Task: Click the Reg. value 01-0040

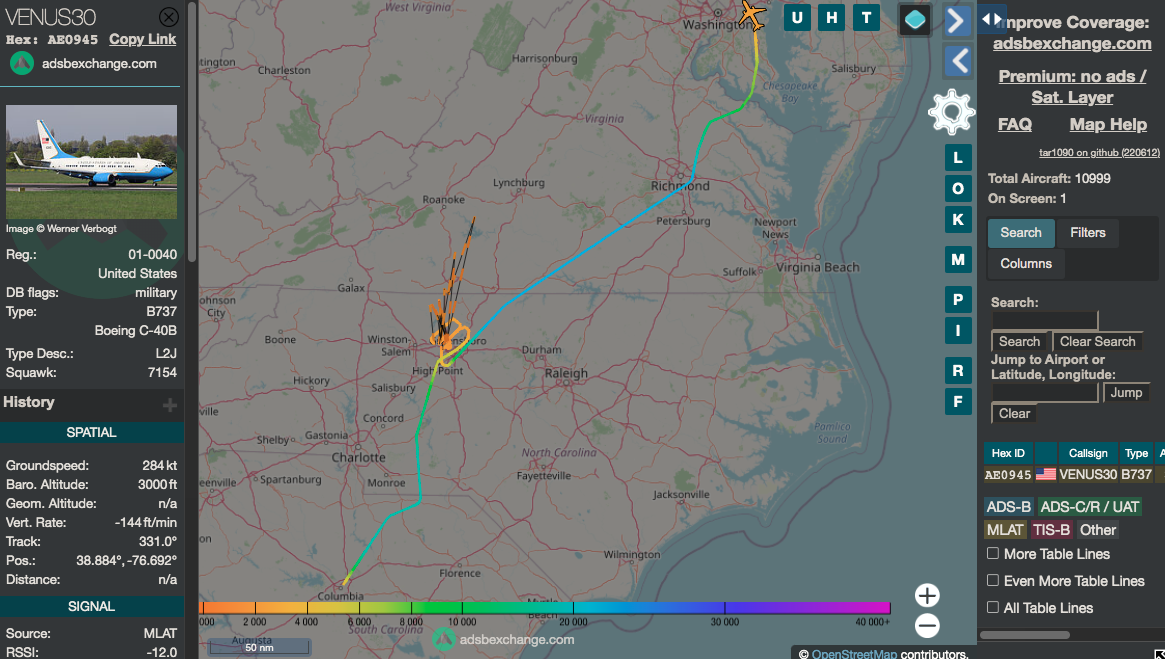Action: click(152, 255)
